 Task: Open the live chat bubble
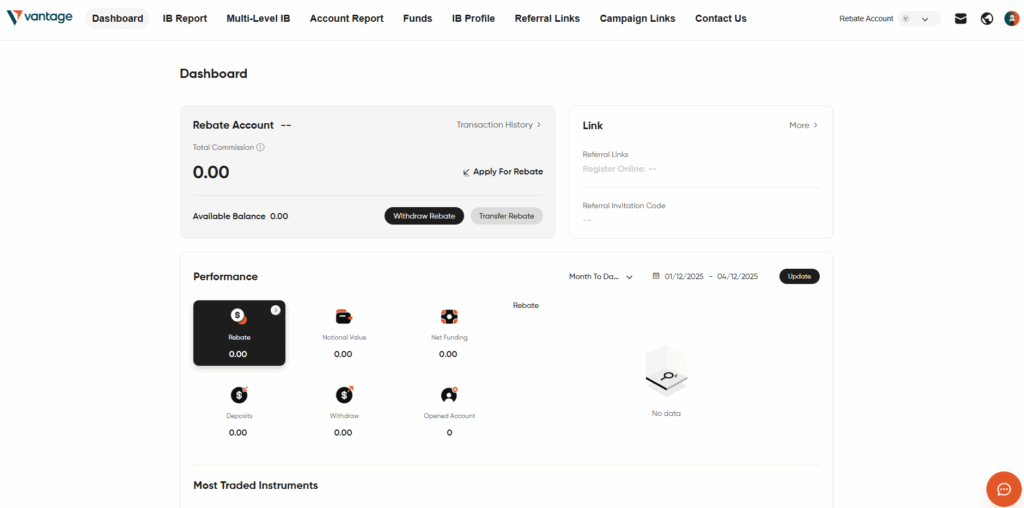(1004, 489)
